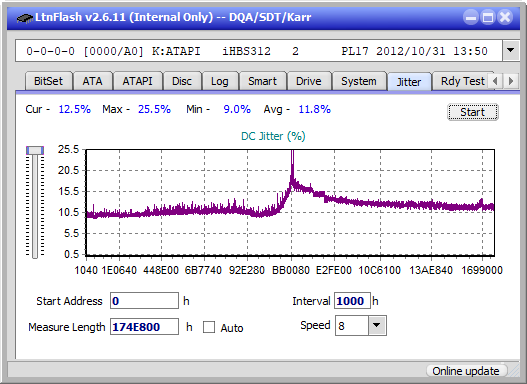Screen dimensions: 527x384
Task: Click the Online update button
Action: [x=466, y=371]
